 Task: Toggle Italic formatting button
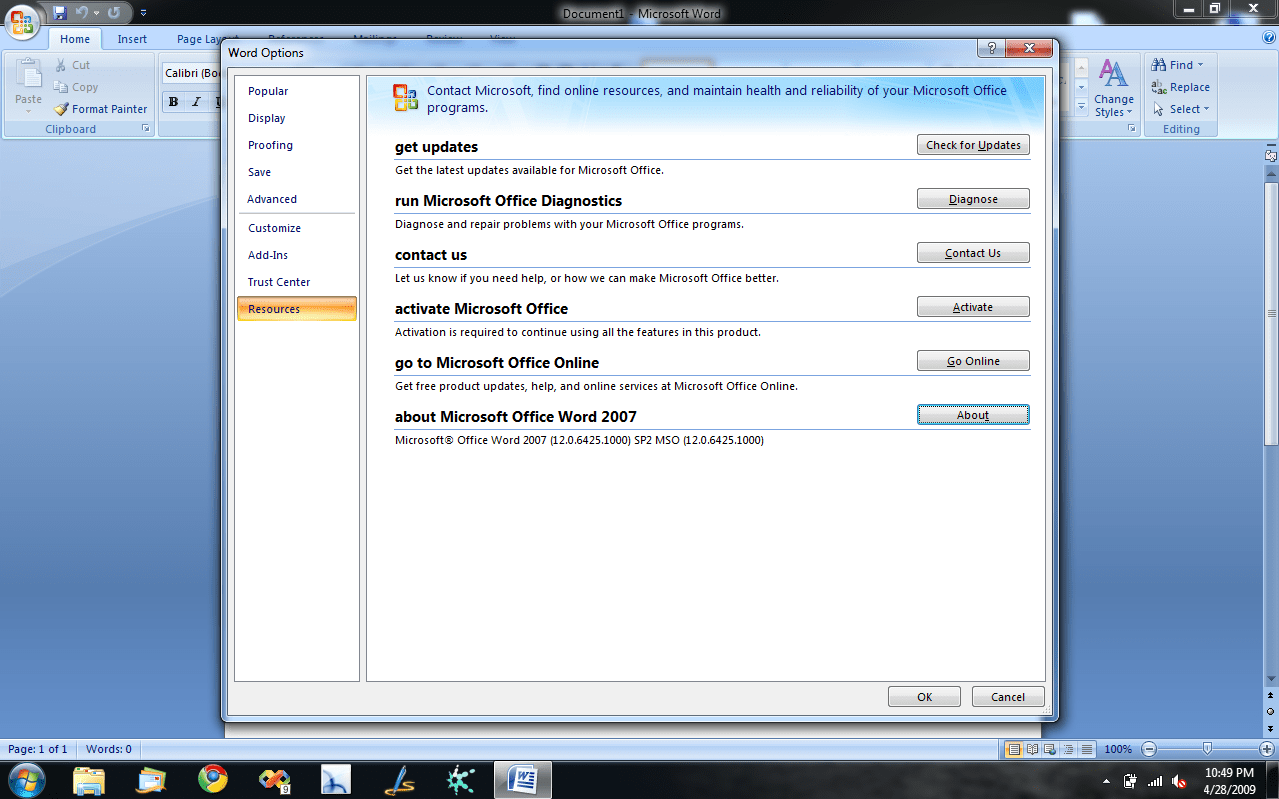[196, 101]
